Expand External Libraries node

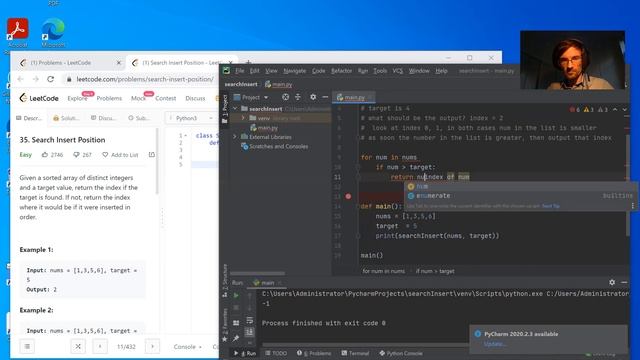(236, 137)
